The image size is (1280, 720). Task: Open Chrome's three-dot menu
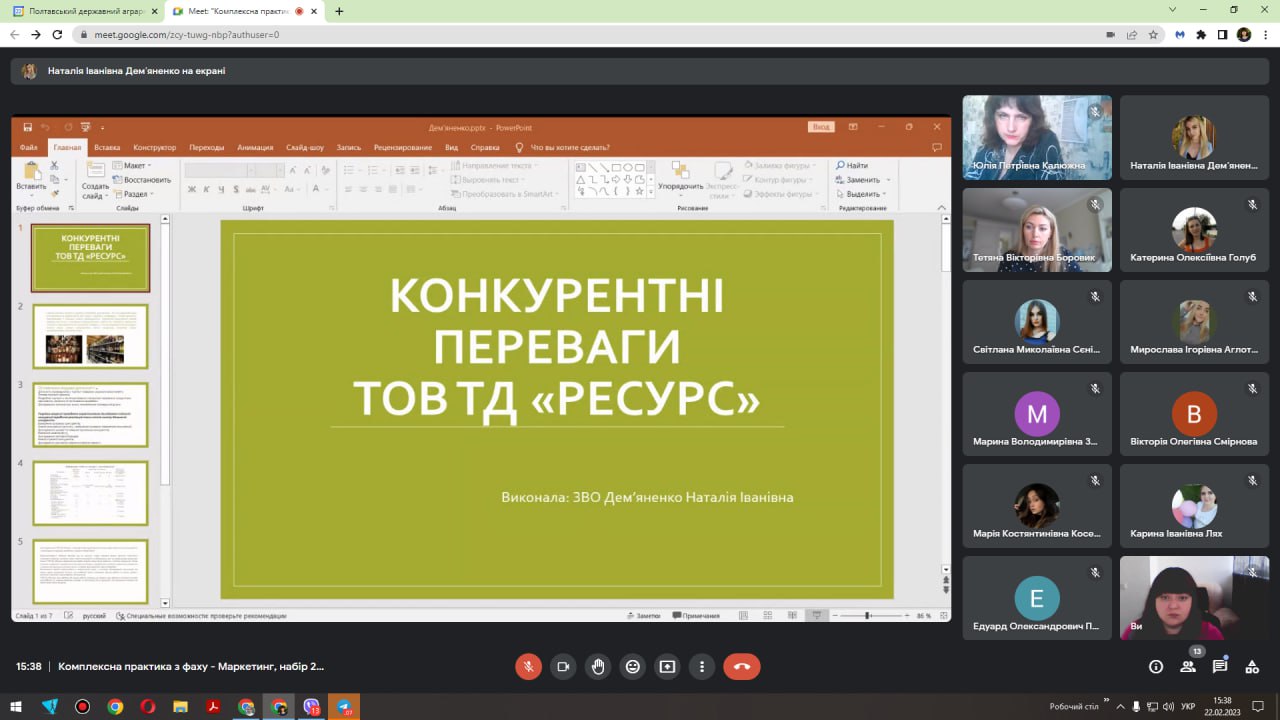1266,34
